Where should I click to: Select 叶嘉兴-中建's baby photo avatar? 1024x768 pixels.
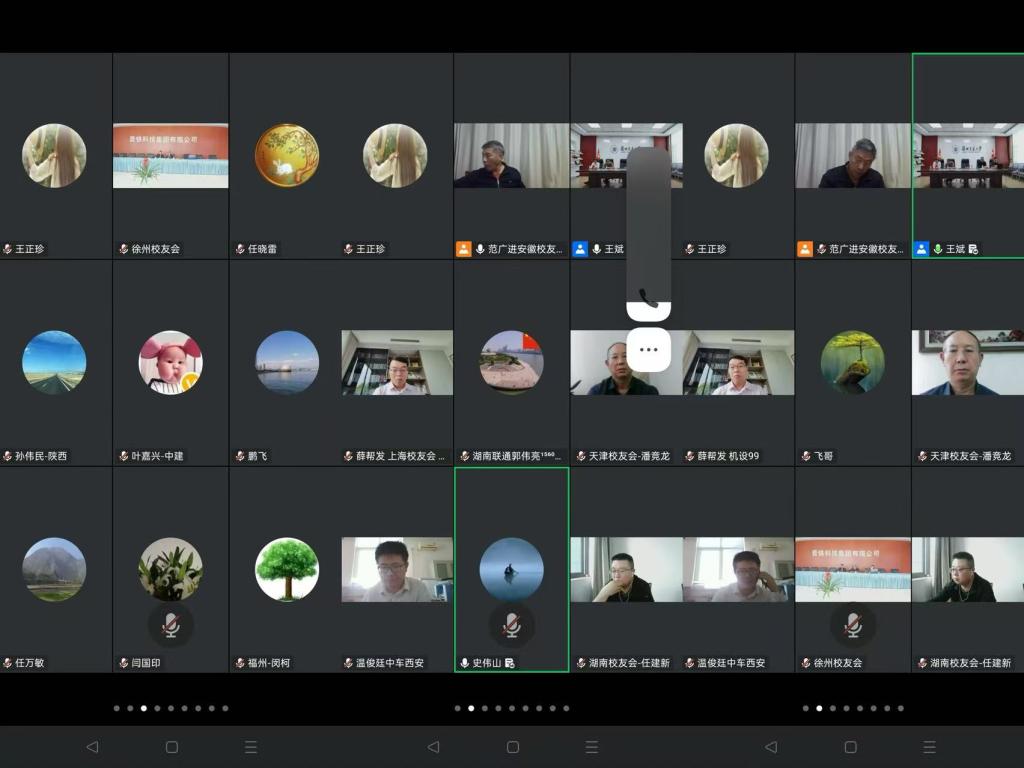tap(171, 362)
